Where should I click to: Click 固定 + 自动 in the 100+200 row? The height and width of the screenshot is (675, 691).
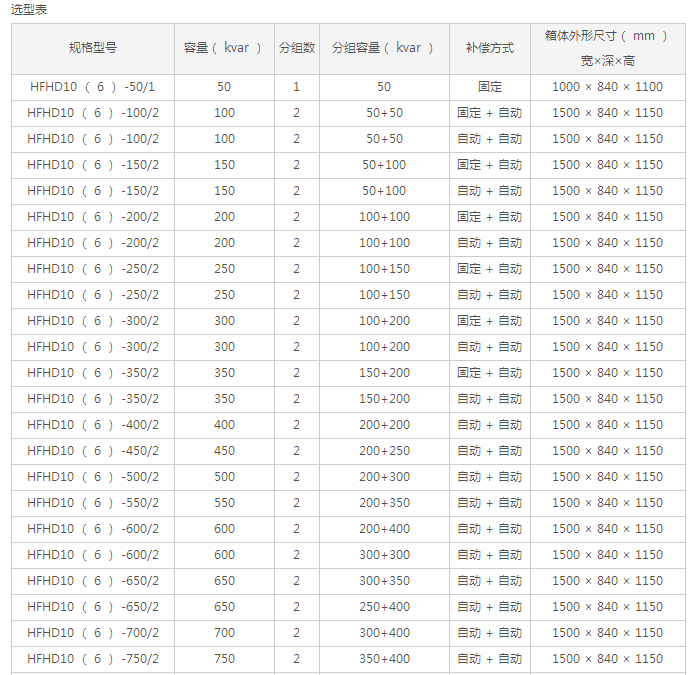(x=490, y=321)
